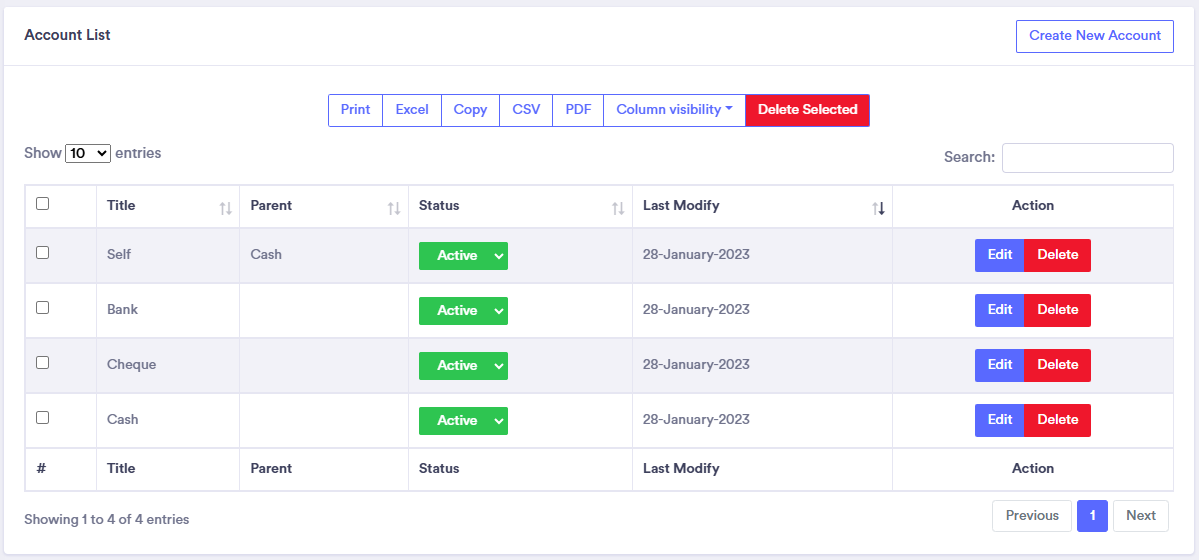Sort table by Parent column arrows

(394, 208)
